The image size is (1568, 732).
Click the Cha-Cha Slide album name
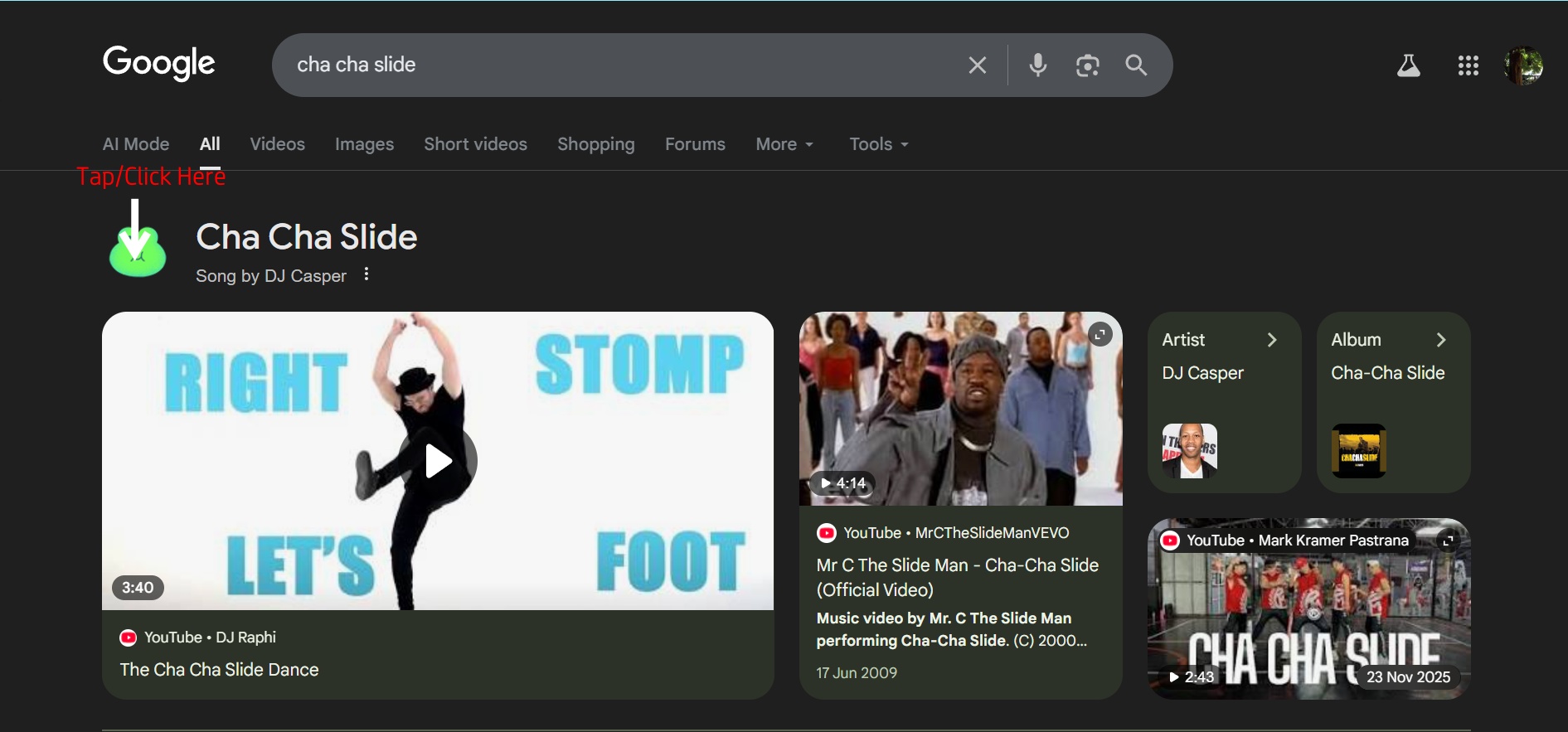click(1388, 373)
